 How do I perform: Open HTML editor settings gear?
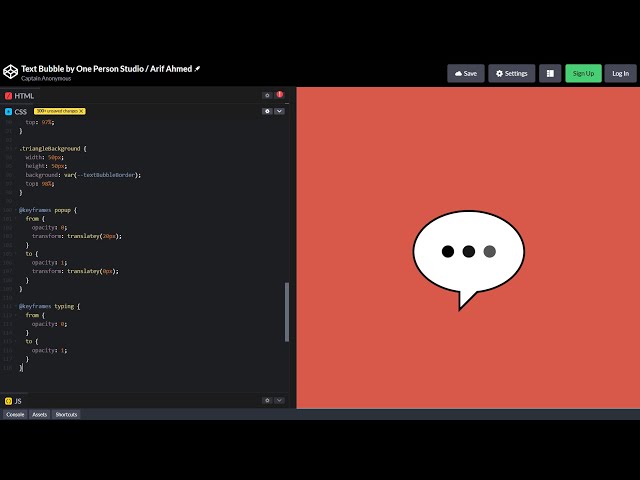(x=267, y=96)
